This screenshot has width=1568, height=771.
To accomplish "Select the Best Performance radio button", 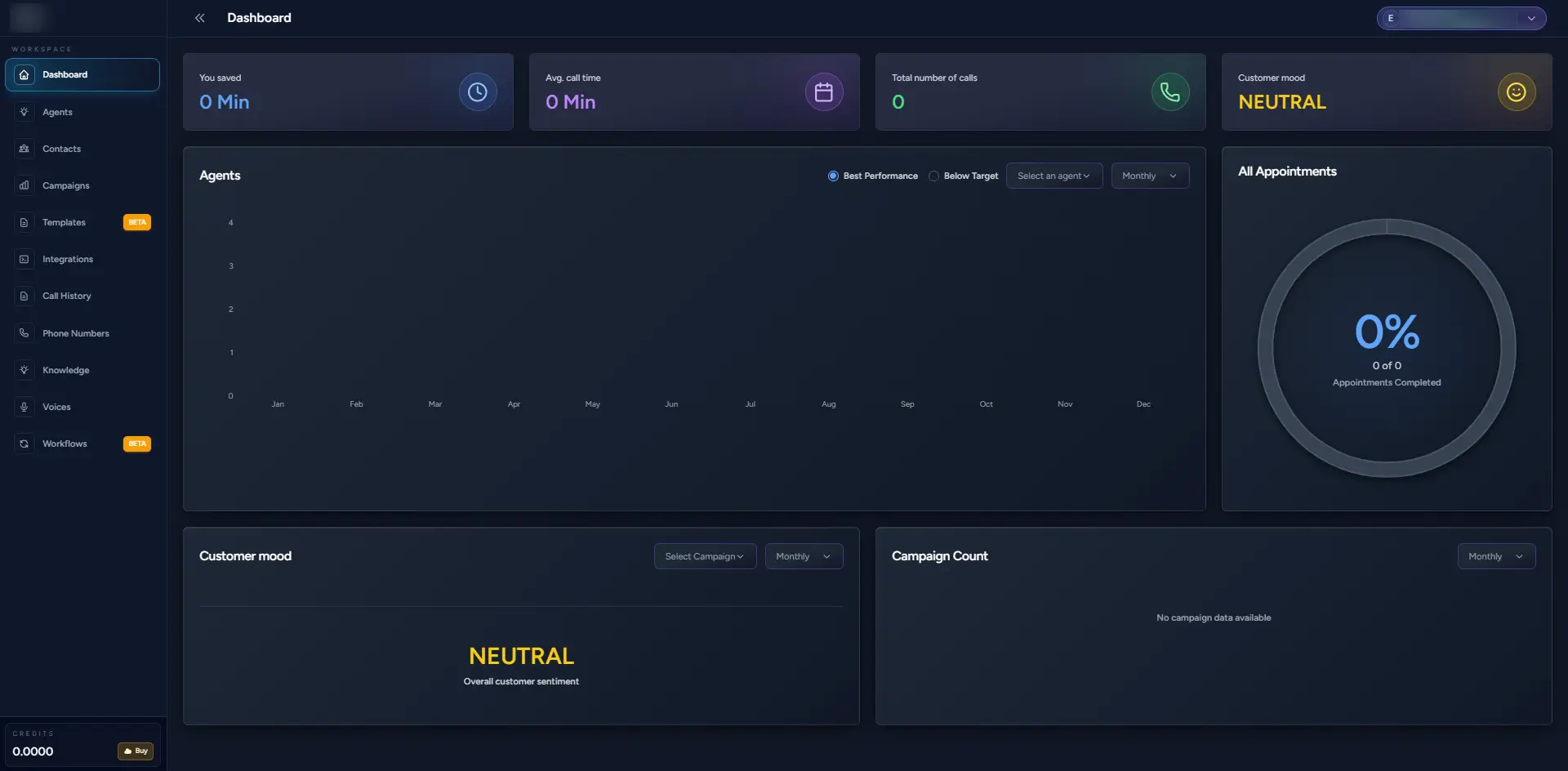I will 833,176.
